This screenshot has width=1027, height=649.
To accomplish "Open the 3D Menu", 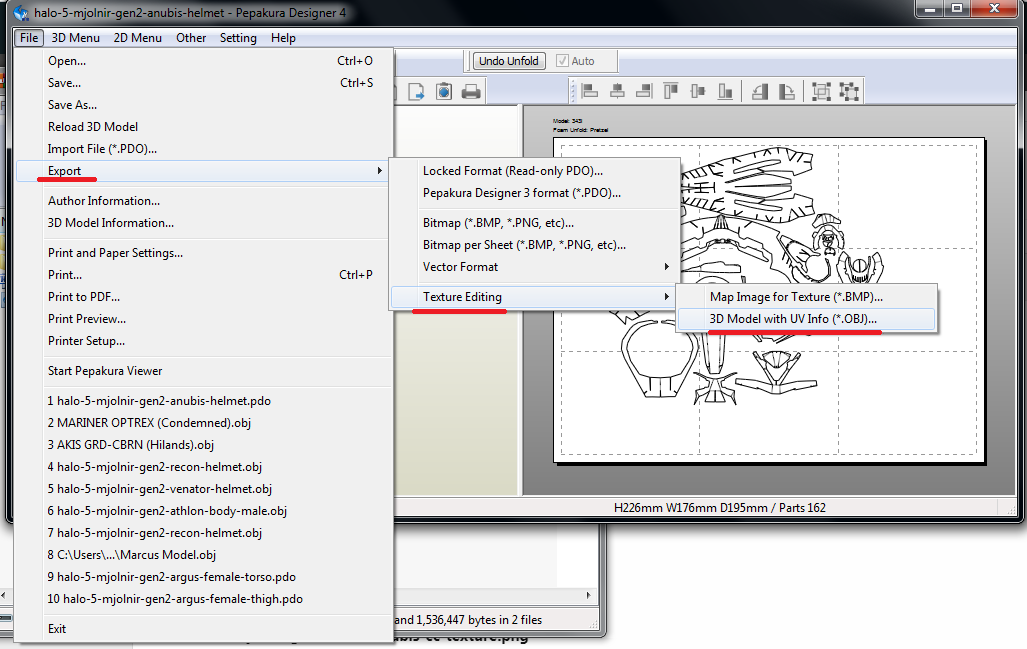I will point(75,38).
